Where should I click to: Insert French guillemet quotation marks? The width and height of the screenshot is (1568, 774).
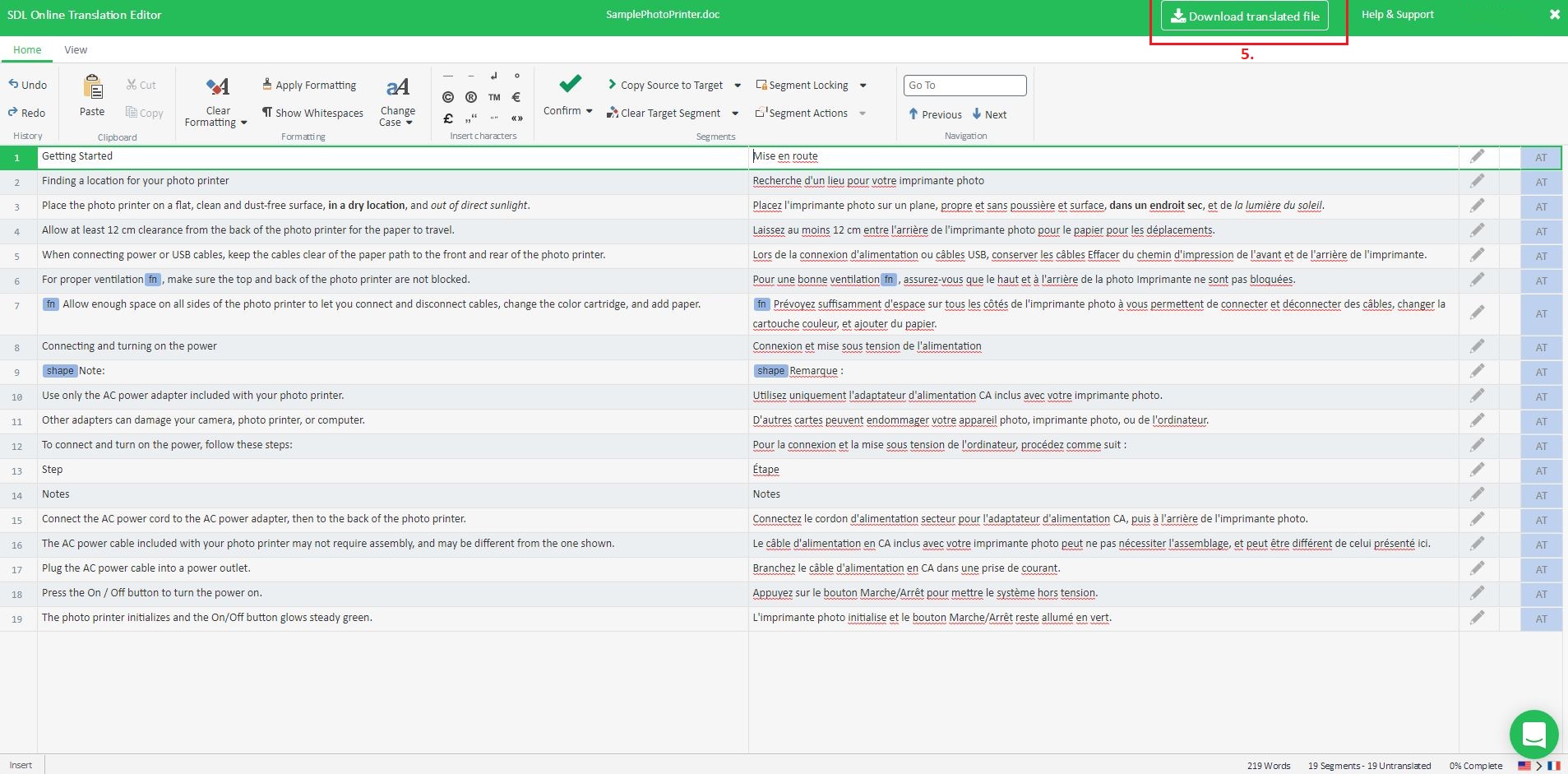[517, 118]
